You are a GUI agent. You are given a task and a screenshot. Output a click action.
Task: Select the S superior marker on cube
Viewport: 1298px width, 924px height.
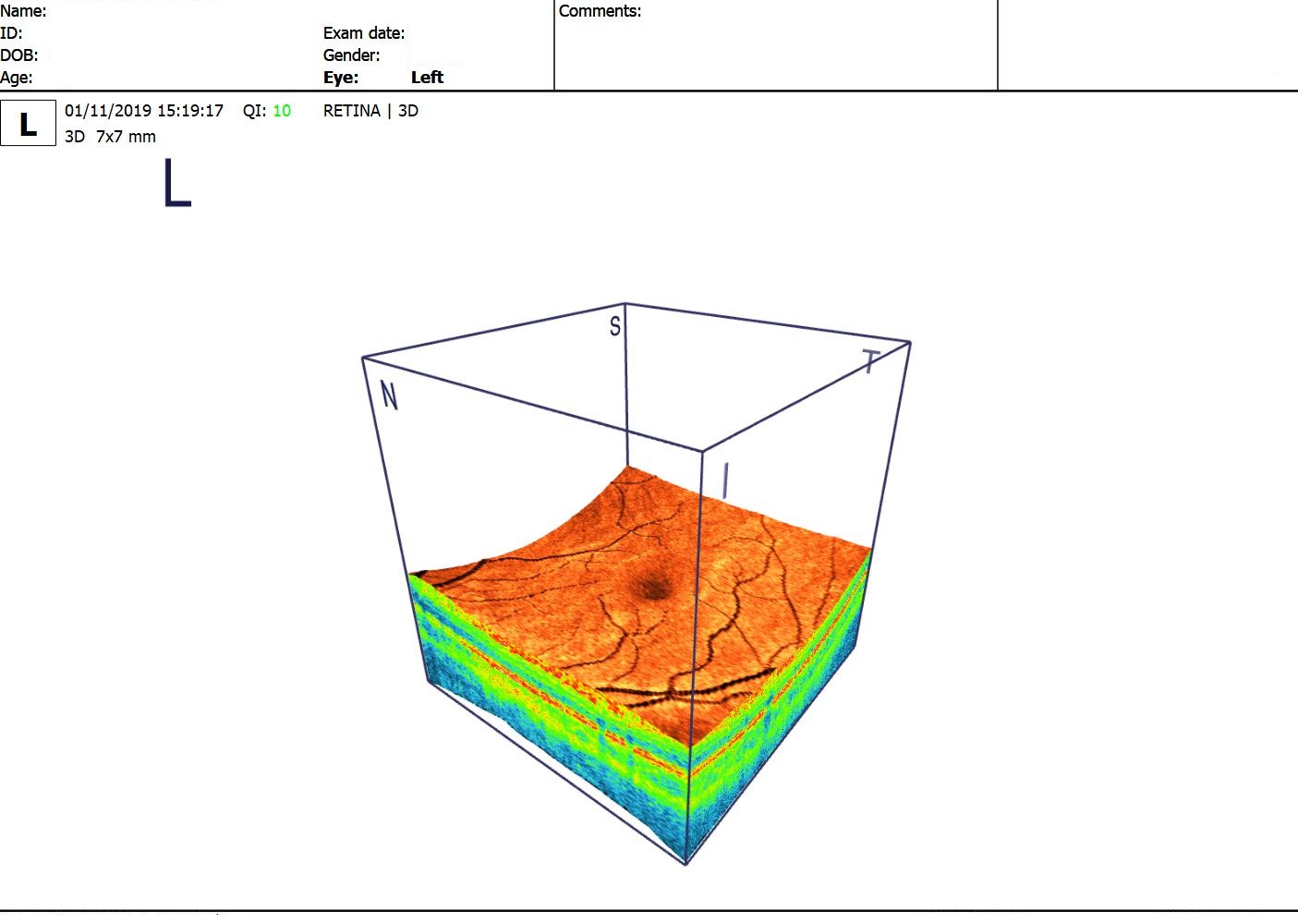click(x=615, y=326)
